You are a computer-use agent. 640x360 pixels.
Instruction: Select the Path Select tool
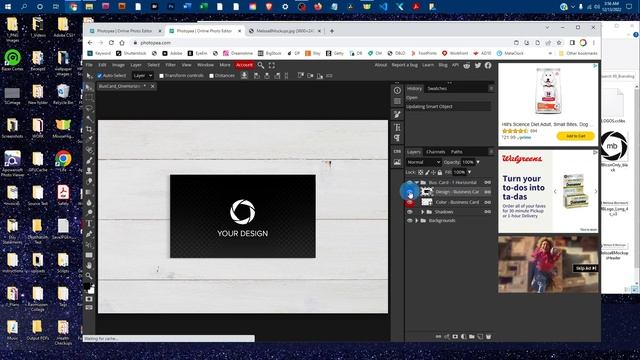coord(89,244)
